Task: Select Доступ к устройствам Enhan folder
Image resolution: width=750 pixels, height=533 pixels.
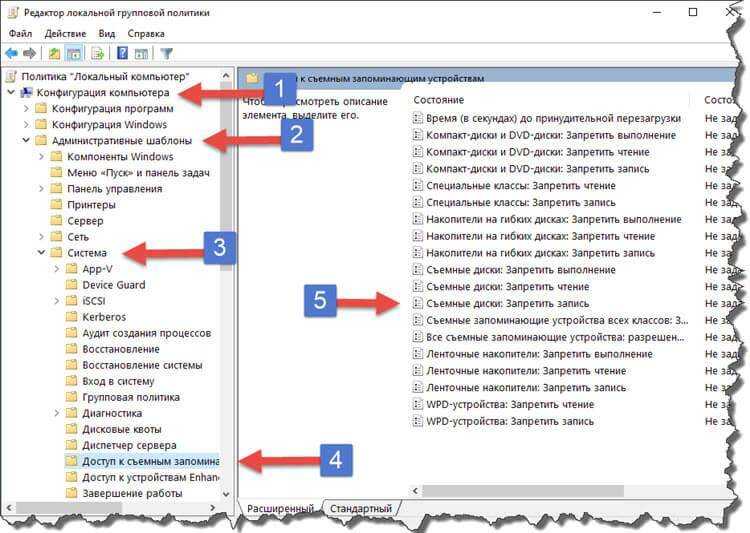Action: coord(151,477)
